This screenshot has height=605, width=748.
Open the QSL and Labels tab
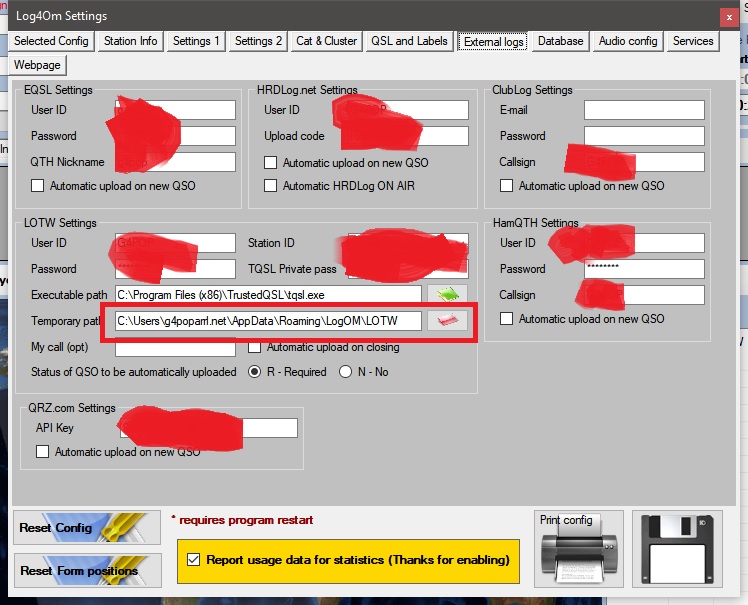(x=409, y=41)
